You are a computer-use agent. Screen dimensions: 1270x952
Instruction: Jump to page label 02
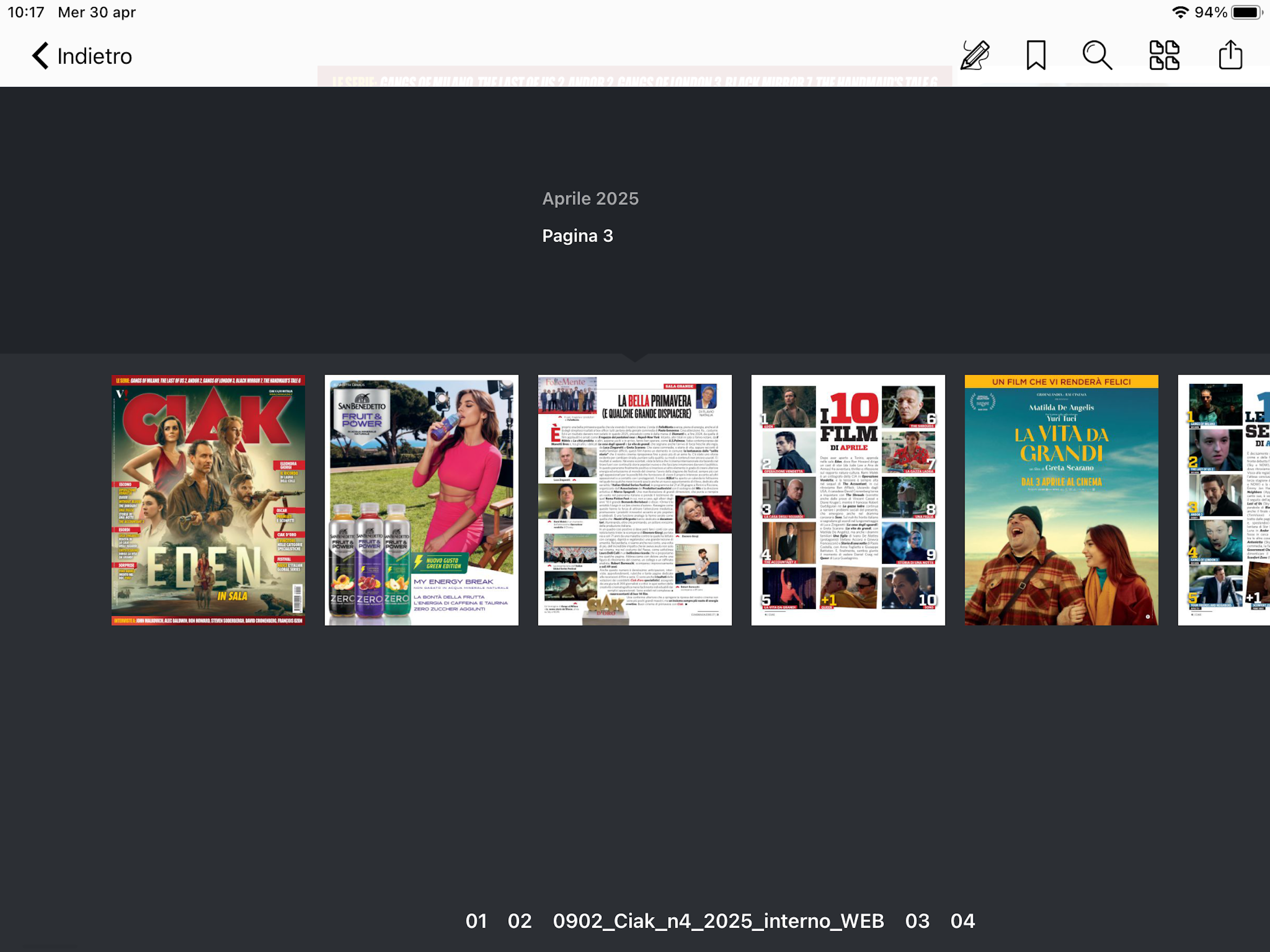coord(520,921)
